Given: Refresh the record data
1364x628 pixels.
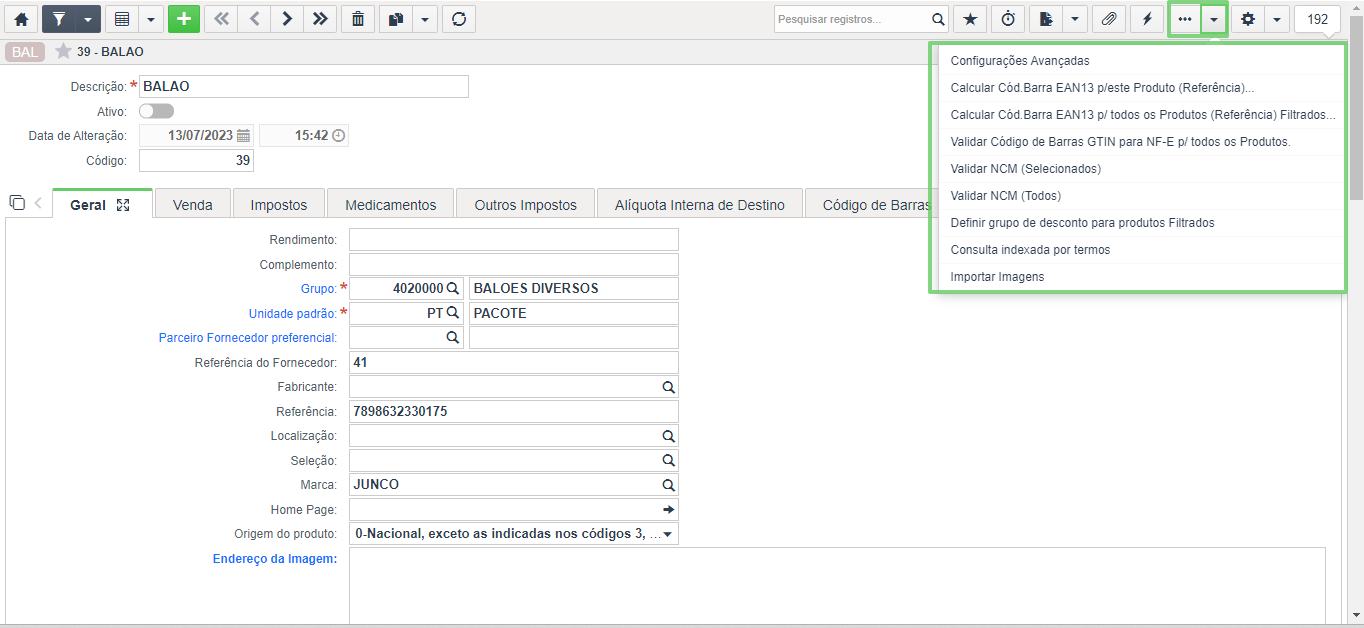Looking at the screenshot, I should tap(459, 19).
